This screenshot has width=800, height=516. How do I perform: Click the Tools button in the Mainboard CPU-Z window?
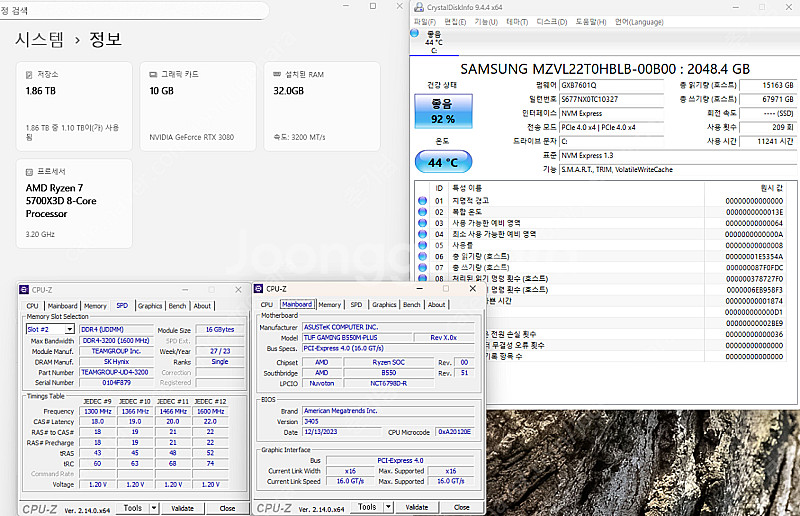pos(367,507)
